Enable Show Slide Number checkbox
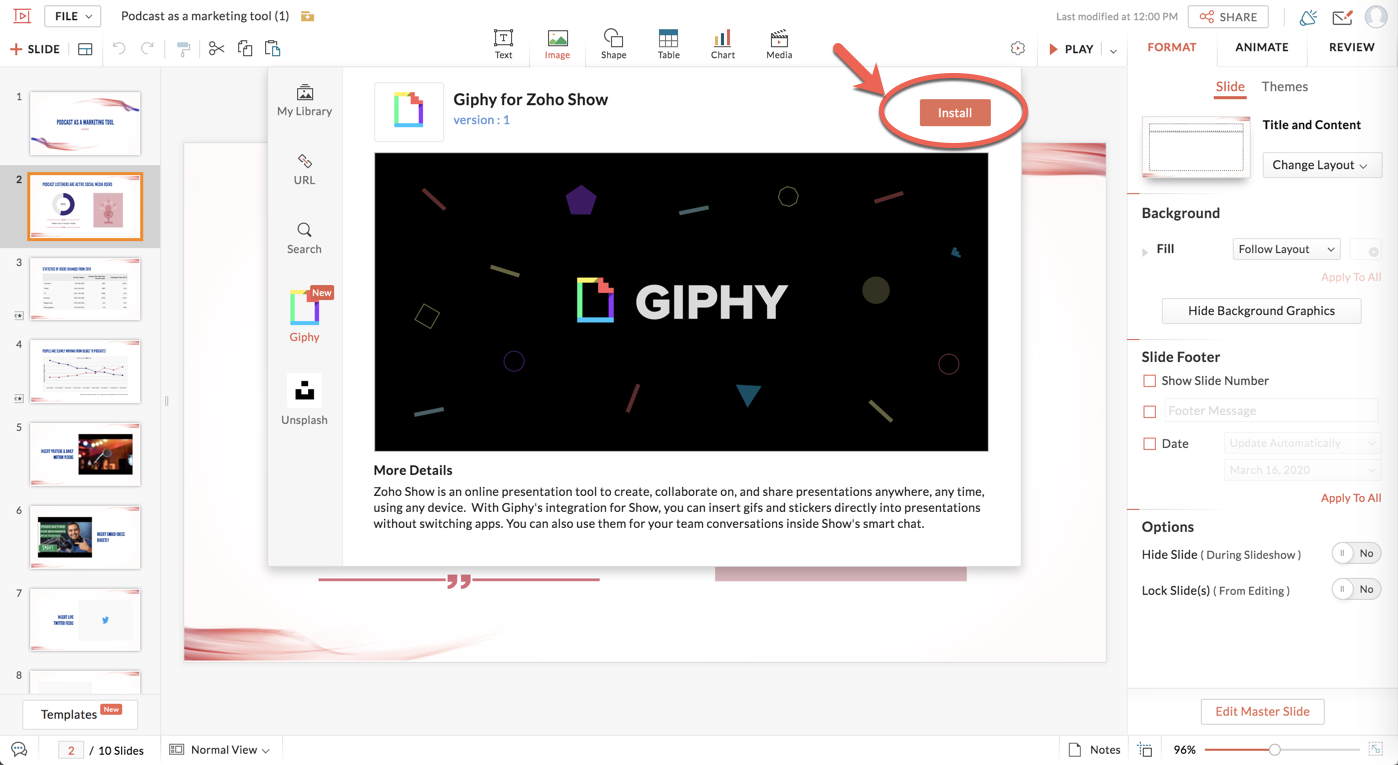 (x=1149, y=381)
